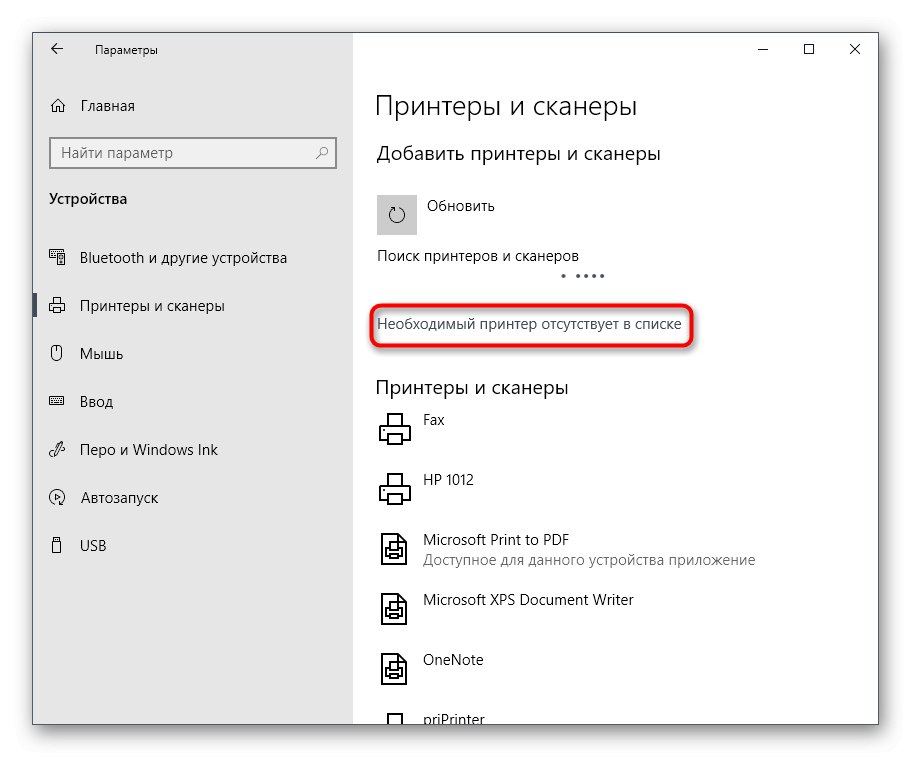Screen dimensions: 911x757
Task: Click the Microsoft Print to PDF icon
Action: 394,549
